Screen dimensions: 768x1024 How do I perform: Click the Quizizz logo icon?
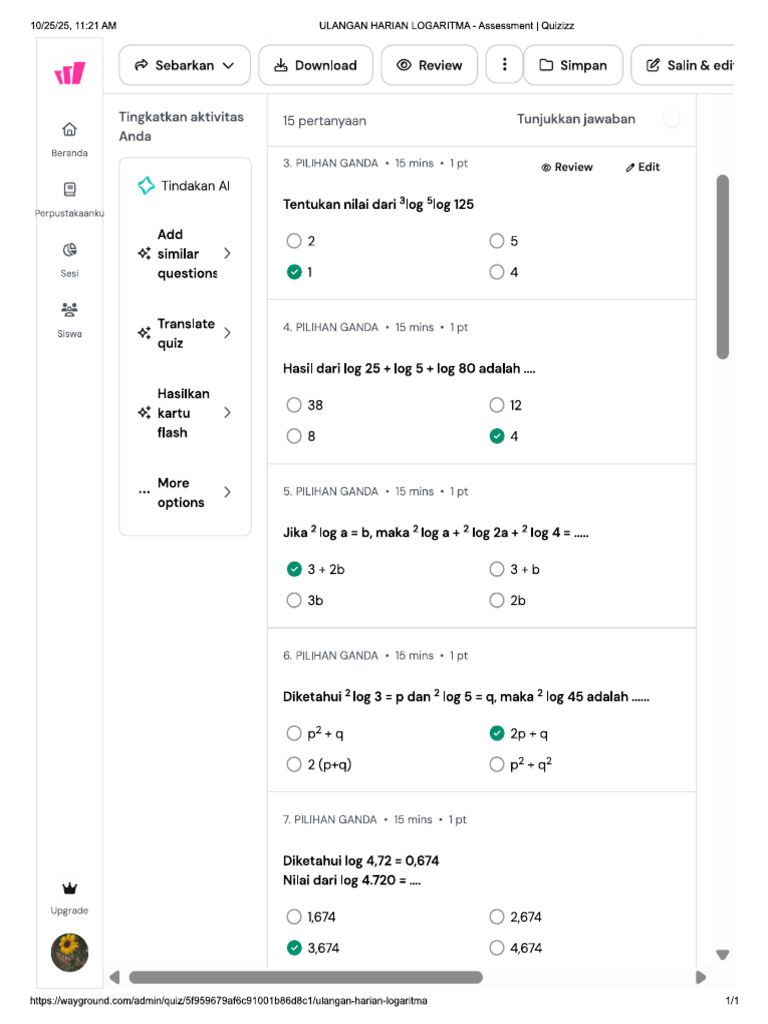pyautogui.click(x=70, y=72)
